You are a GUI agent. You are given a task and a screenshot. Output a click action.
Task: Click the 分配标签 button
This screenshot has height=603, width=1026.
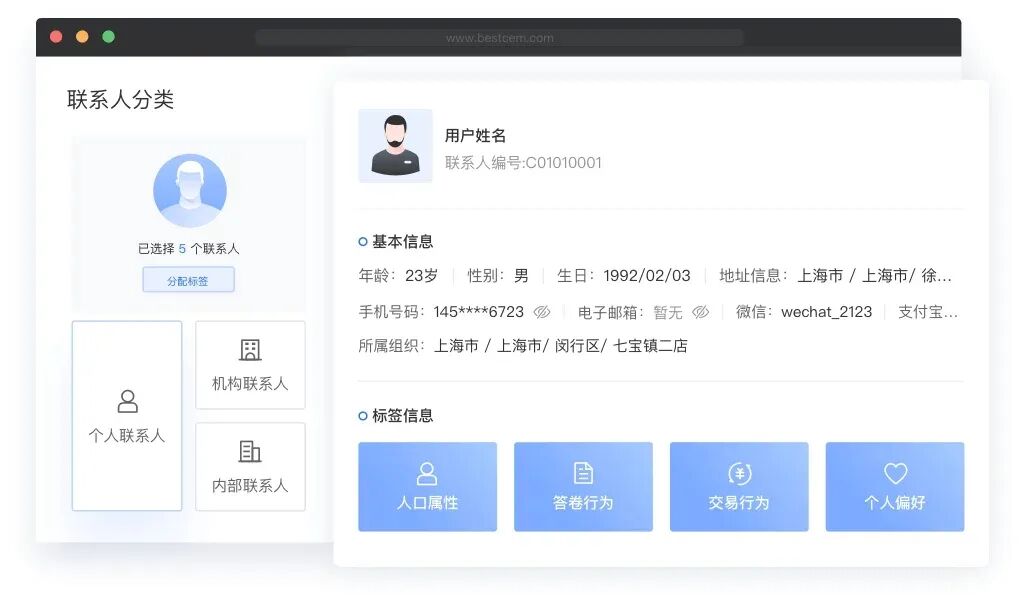[x=189, y=280]
